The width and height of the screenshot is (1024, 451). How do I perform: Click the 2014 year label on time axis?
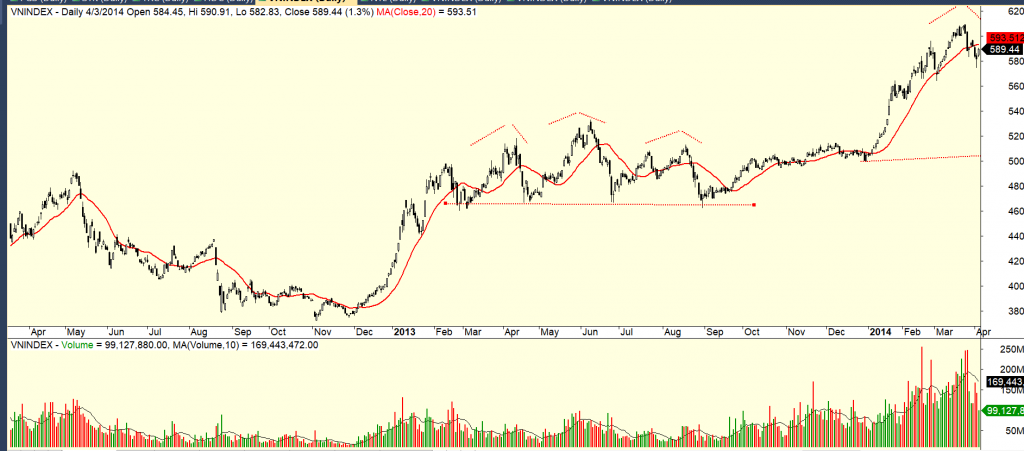click(880, 330)
